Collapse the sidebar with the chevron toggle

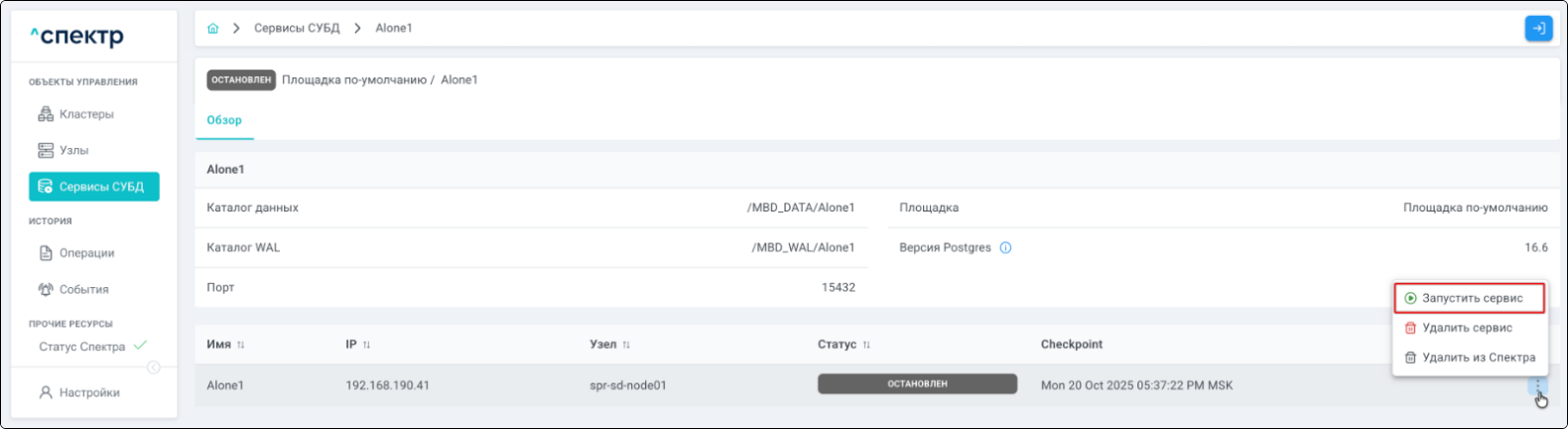[154, 367]
